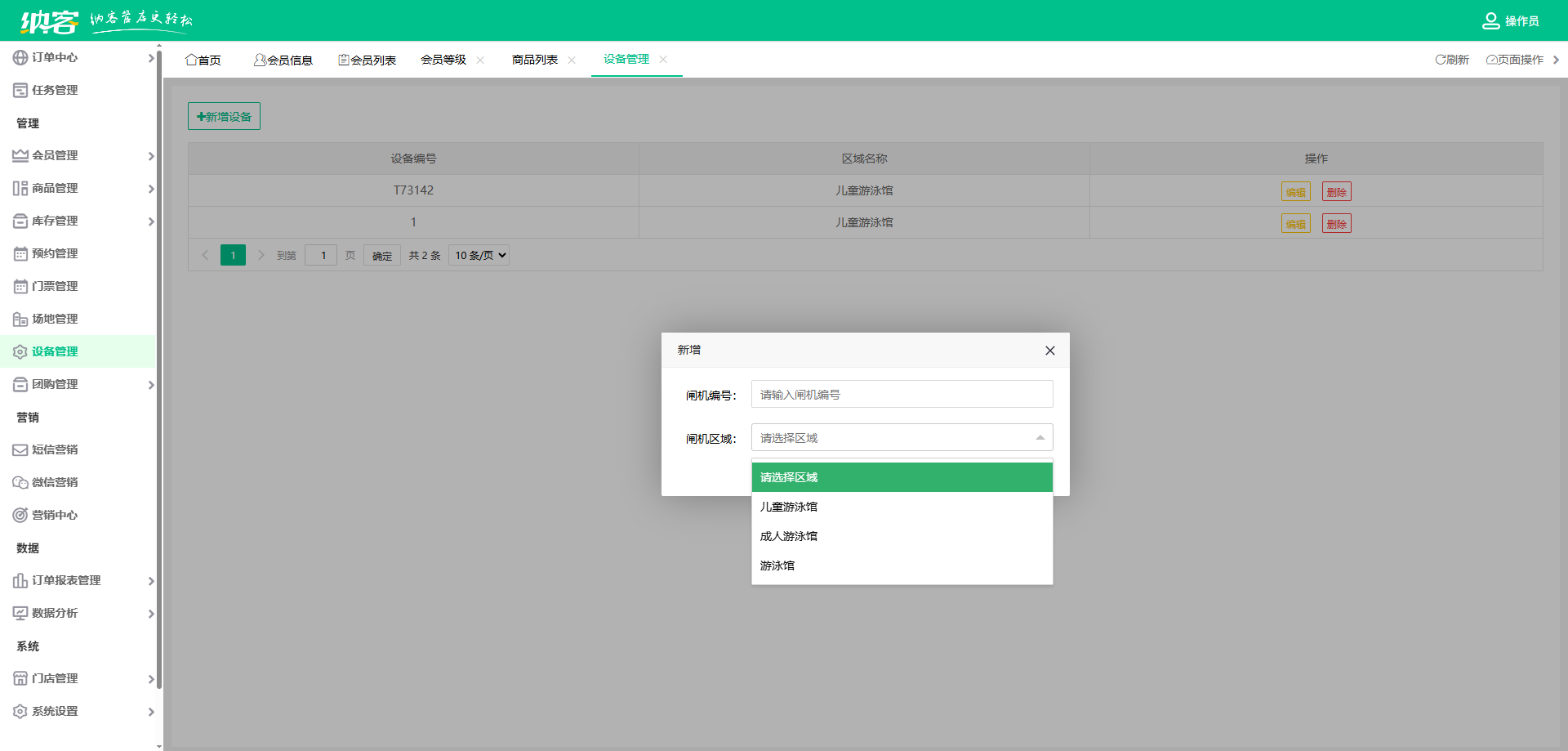Delete device T73142
1568x751 pixels.
(x=1336, y=191)
